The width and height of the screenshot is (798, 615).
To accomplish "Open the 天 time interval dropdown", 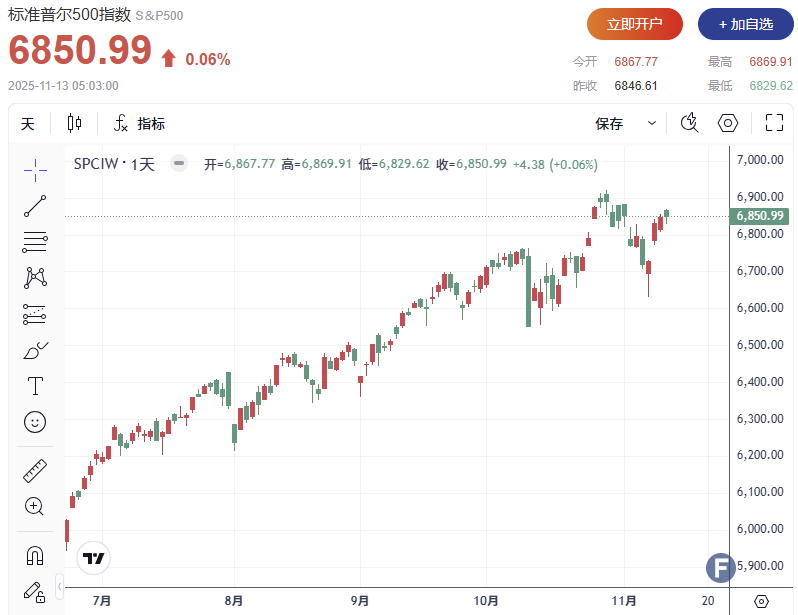I will coord(28,124).
